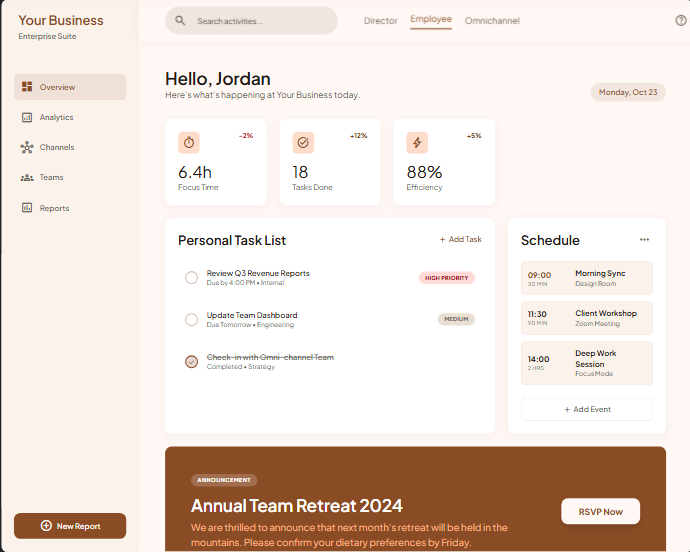Go to Analytics in the sidebar

[x=70, y=117]
